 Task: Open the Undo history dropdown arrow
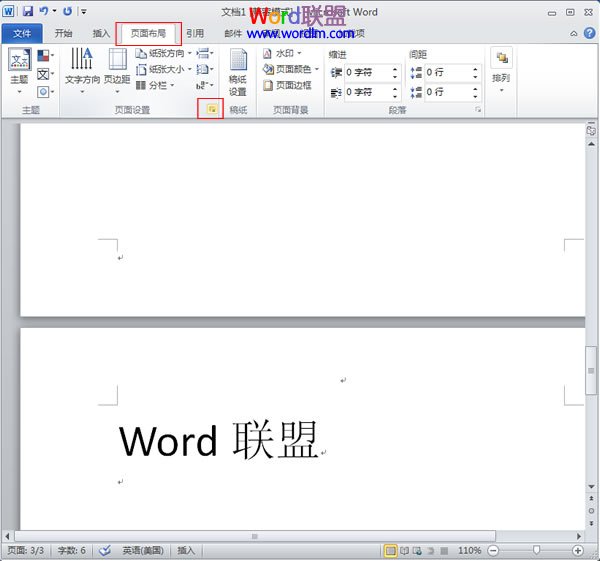click(x=54, y=11)
